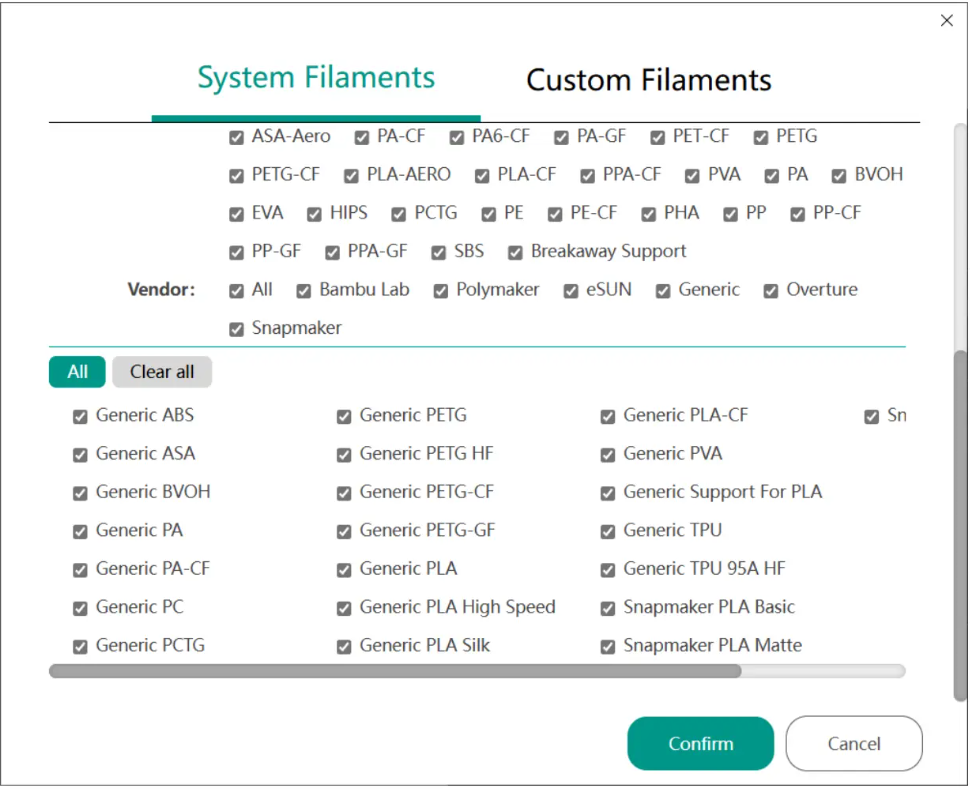The image size is (970, 789).
Task: Toggle the eSUN vendor checkbox
Action: 571,291
